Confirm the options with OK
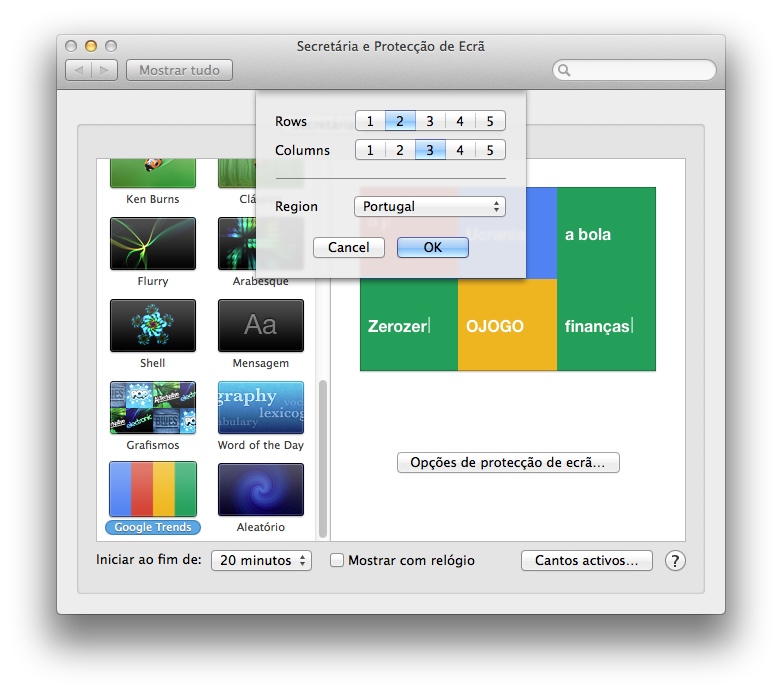The height and width of the screenshot is (693, 782). [432, 247]
